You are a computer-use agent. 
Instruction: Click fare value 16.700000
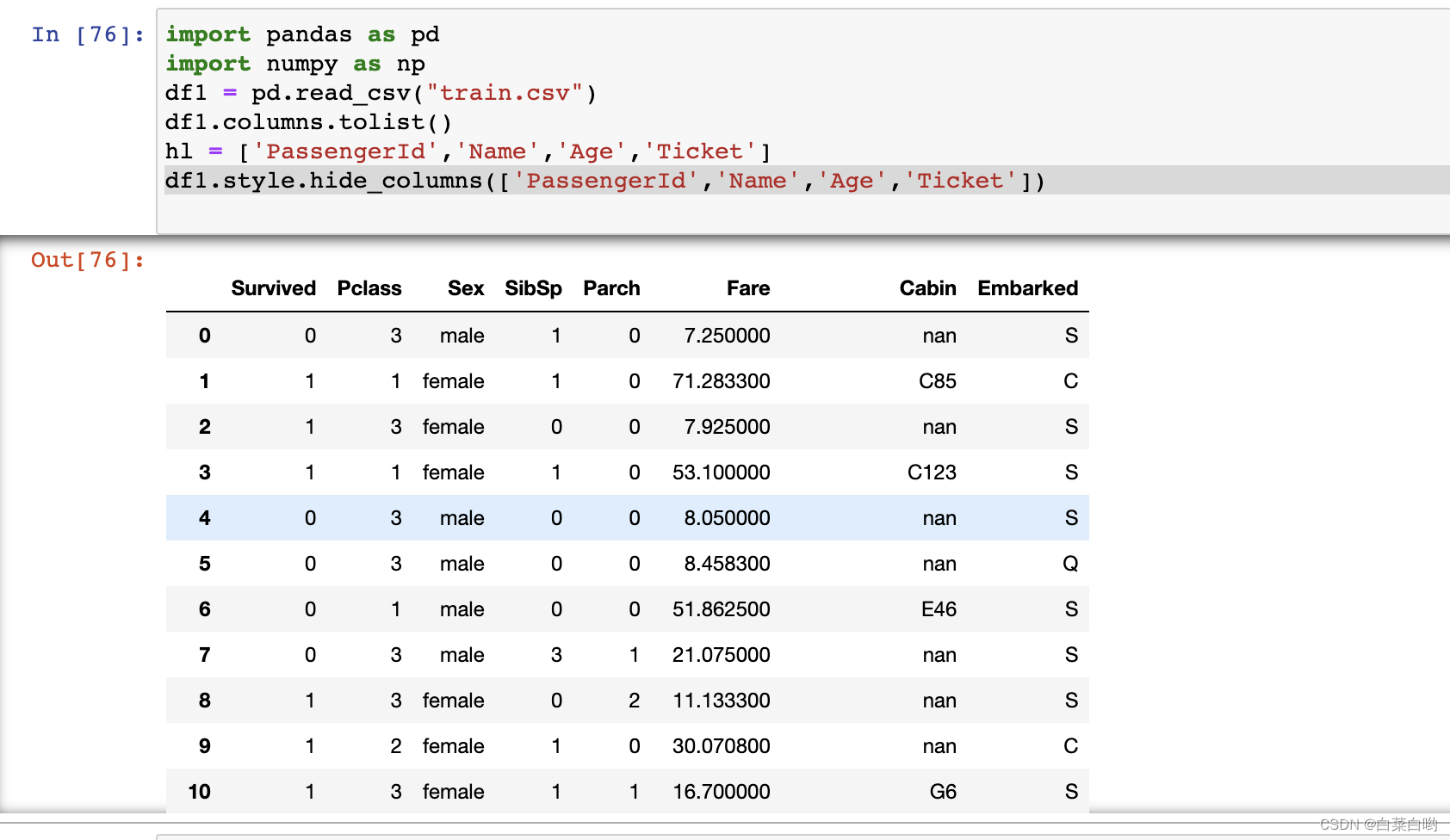(721, 792)
